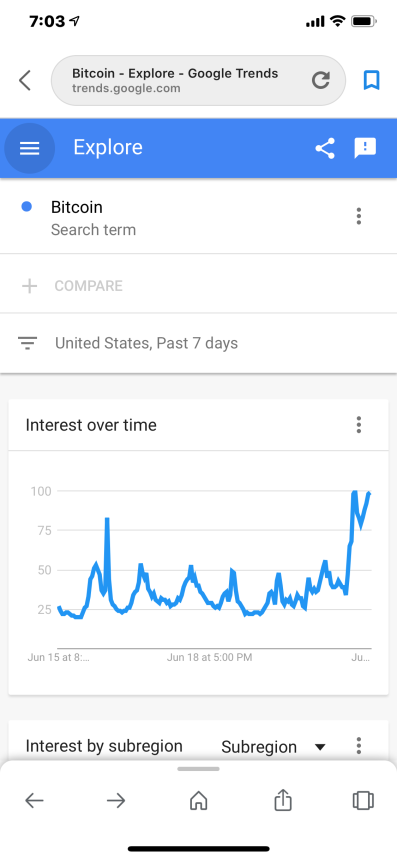Expand the Subregion dropdown
The height and width of the screenshot is (860, 397).
pyautogui.click(x=274, y=746)
